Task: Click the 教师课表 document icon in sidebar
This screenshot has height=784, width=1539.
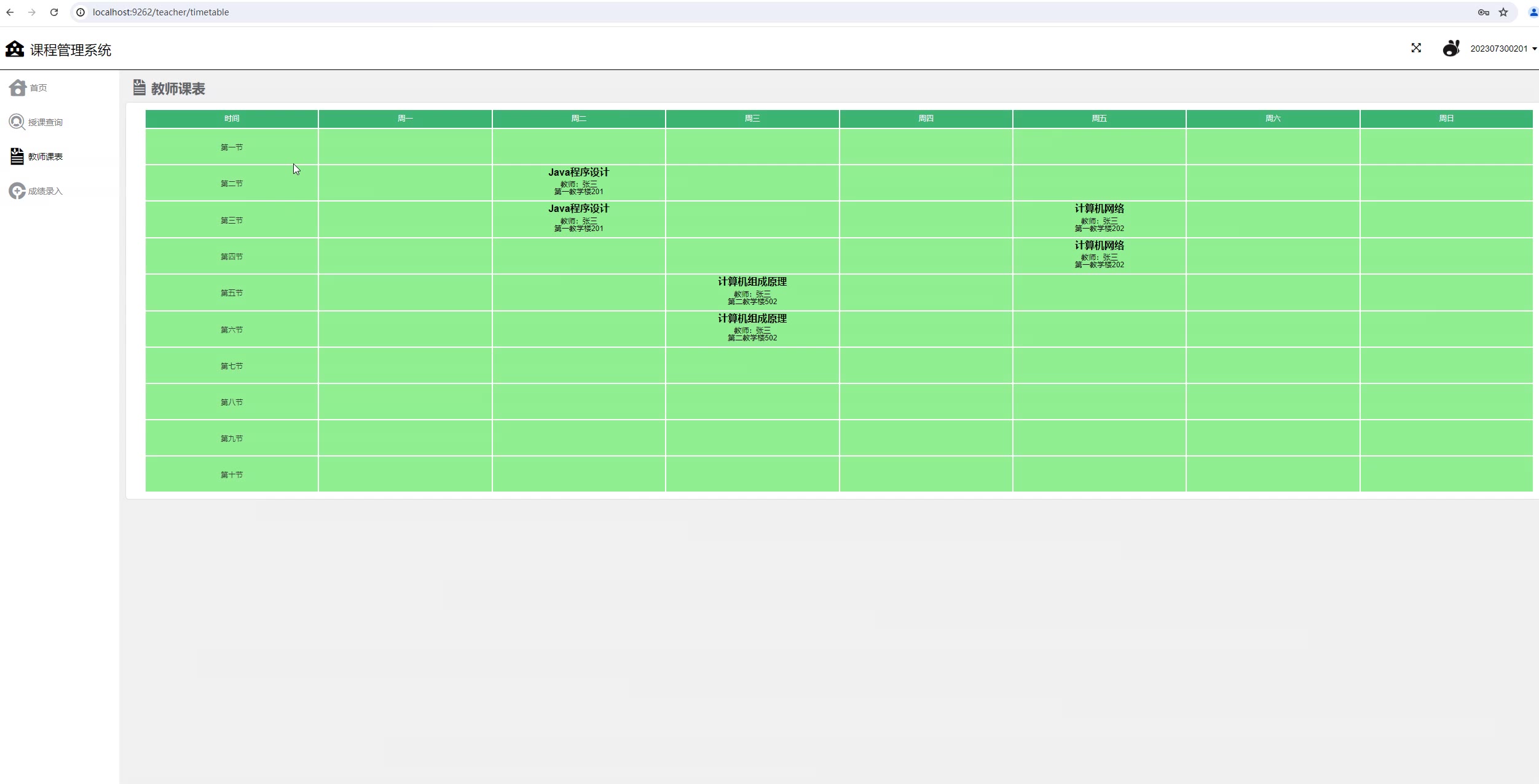Action: point(17,156)
